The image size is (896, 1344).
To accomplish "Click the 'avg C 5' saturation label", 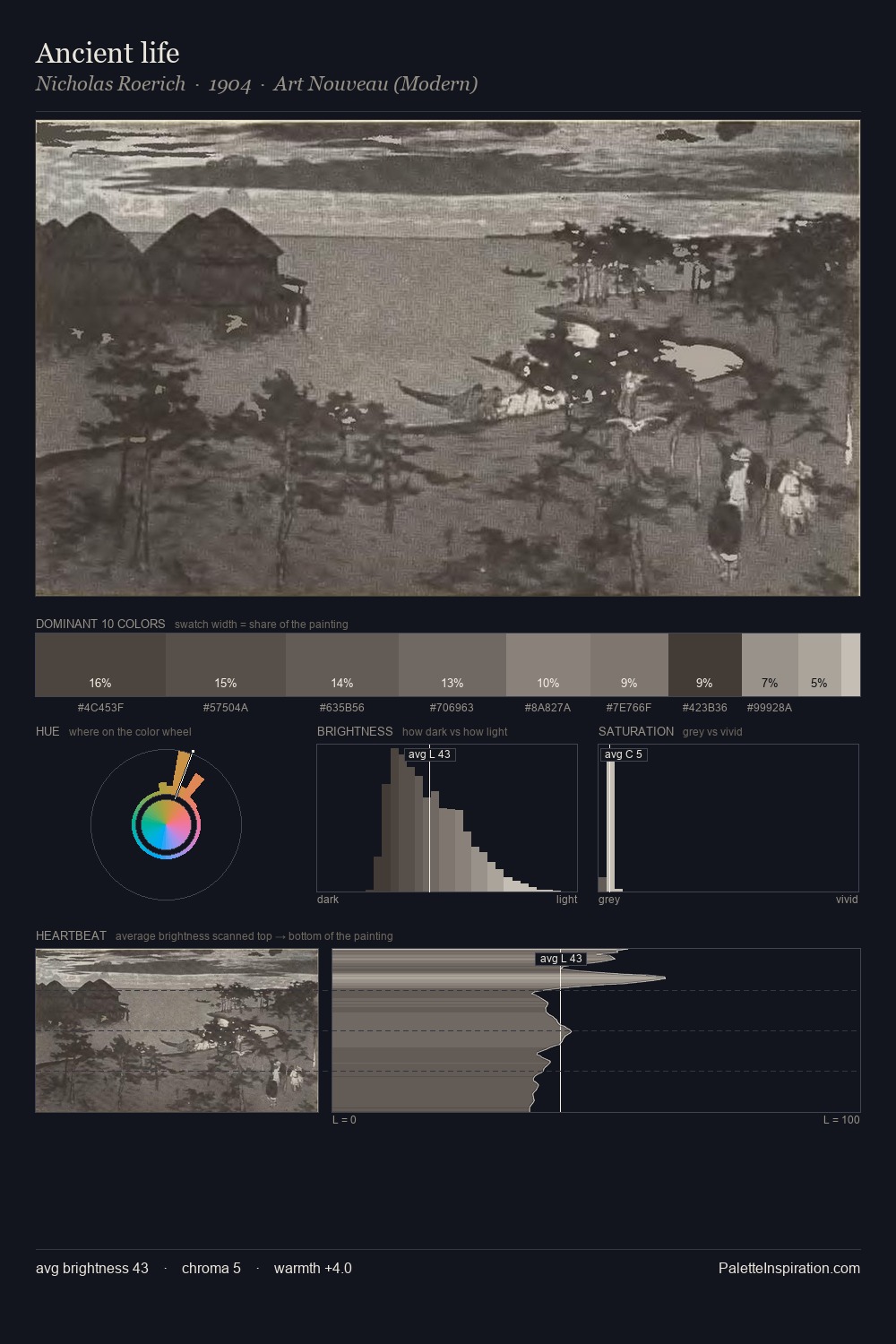I will point(623,754).
